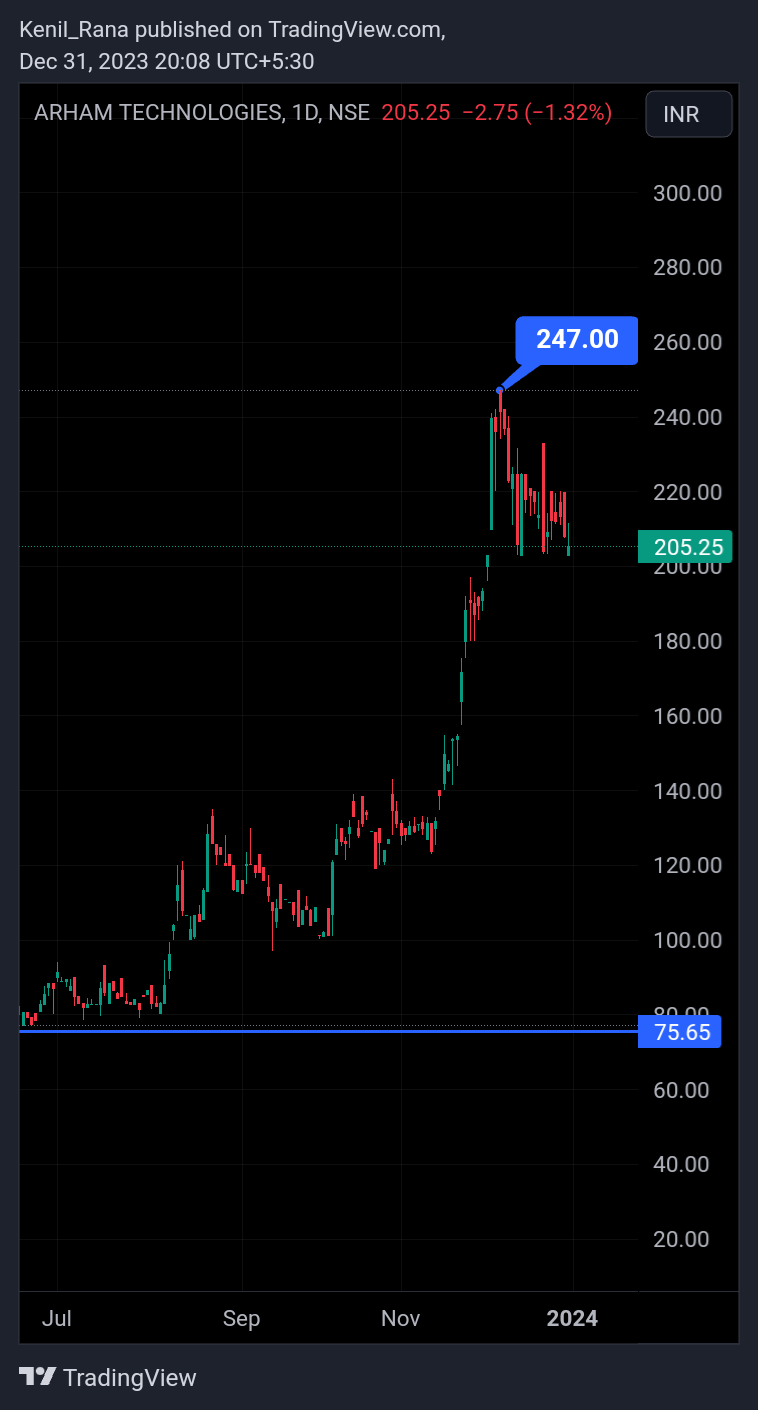Click the 75.65 horizontal line price tag
The image size is (758, 1410).
(680, 1032)
